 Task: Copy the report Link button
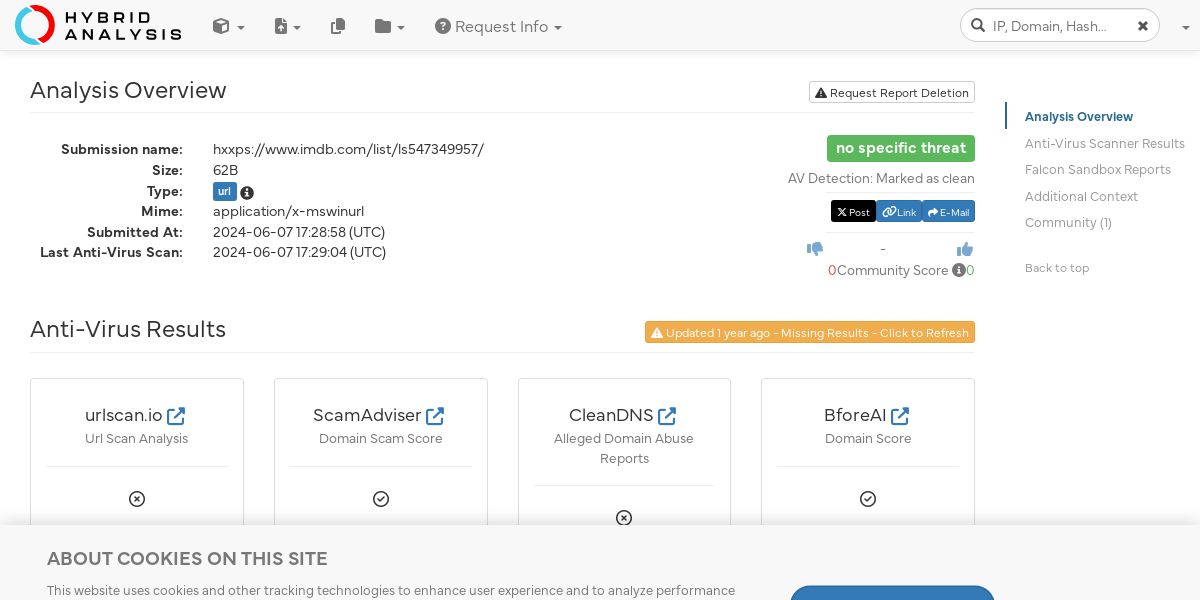click(899, 212)
